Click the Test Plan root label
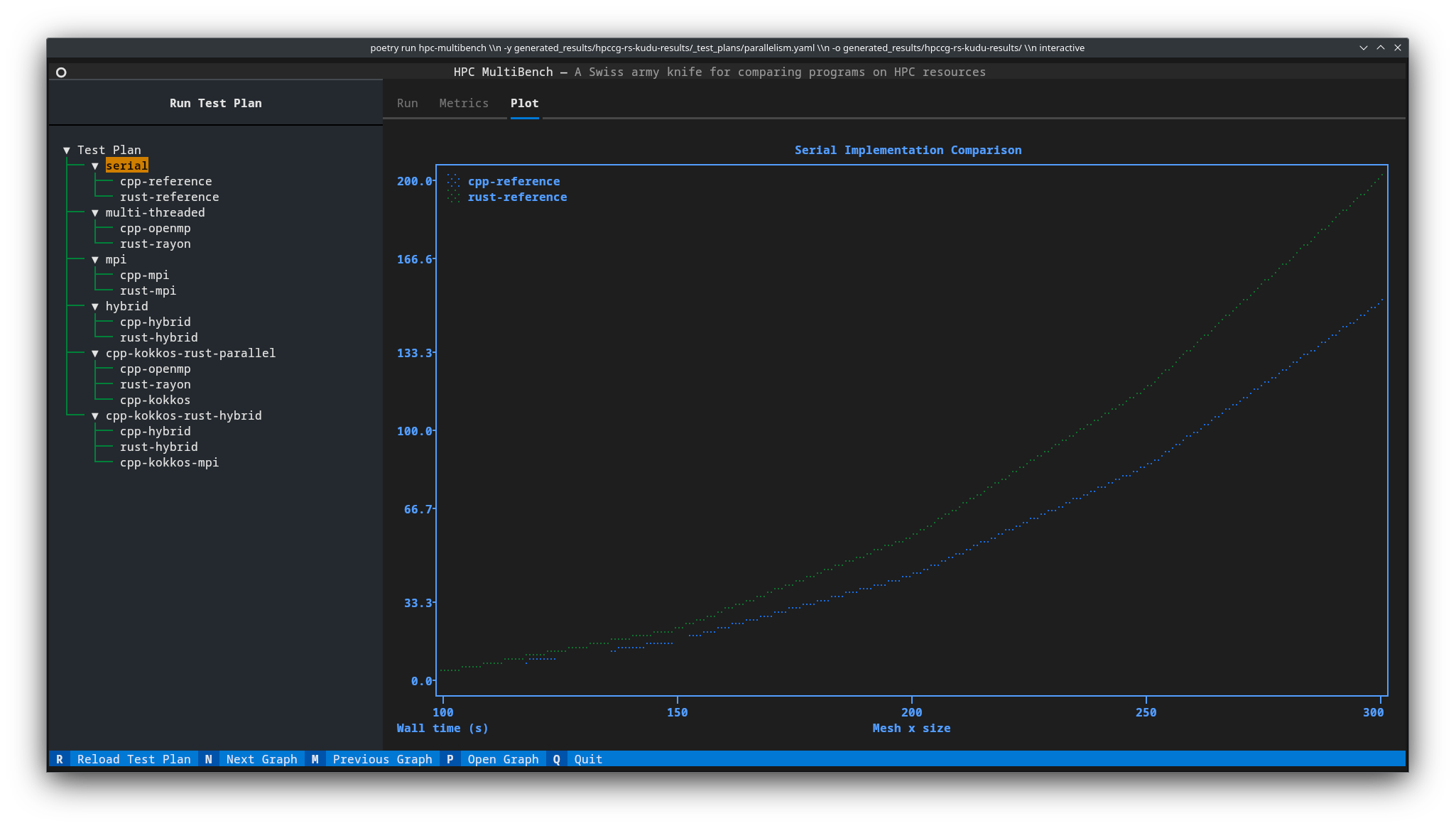The image size is (1456, 828). tap(109, 151)
